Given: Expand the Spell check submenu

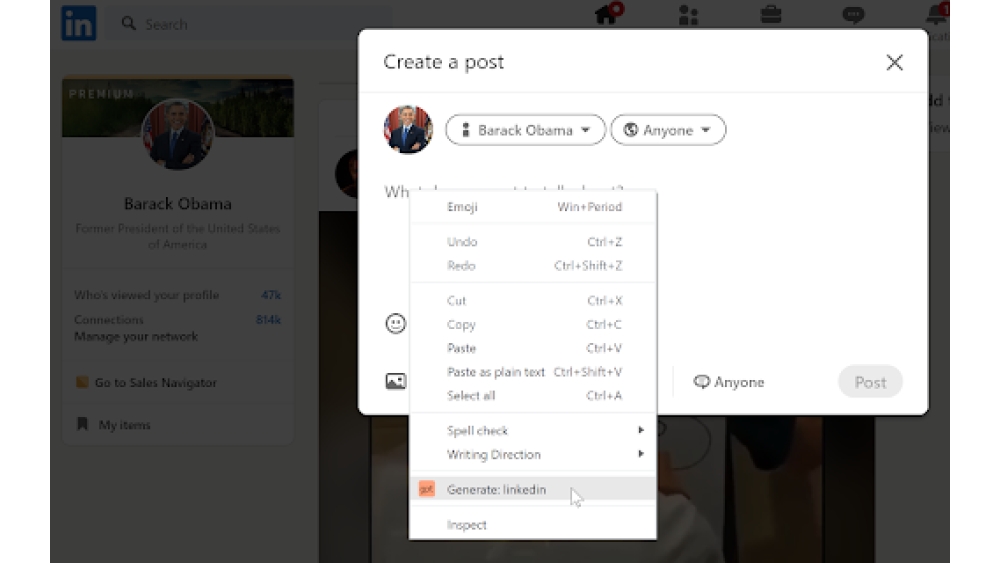Looking at the screenshot, I should pyautogui.click(x=533, y=430).
